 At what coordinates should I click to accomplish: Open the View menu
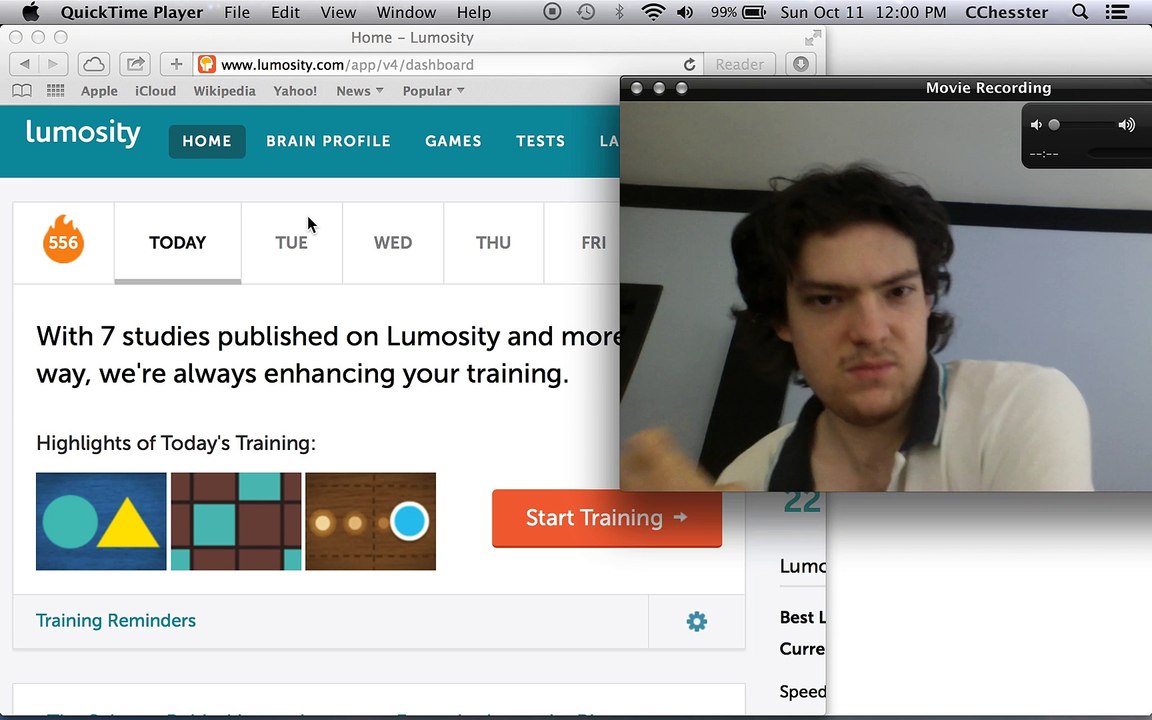coord(338,12)
